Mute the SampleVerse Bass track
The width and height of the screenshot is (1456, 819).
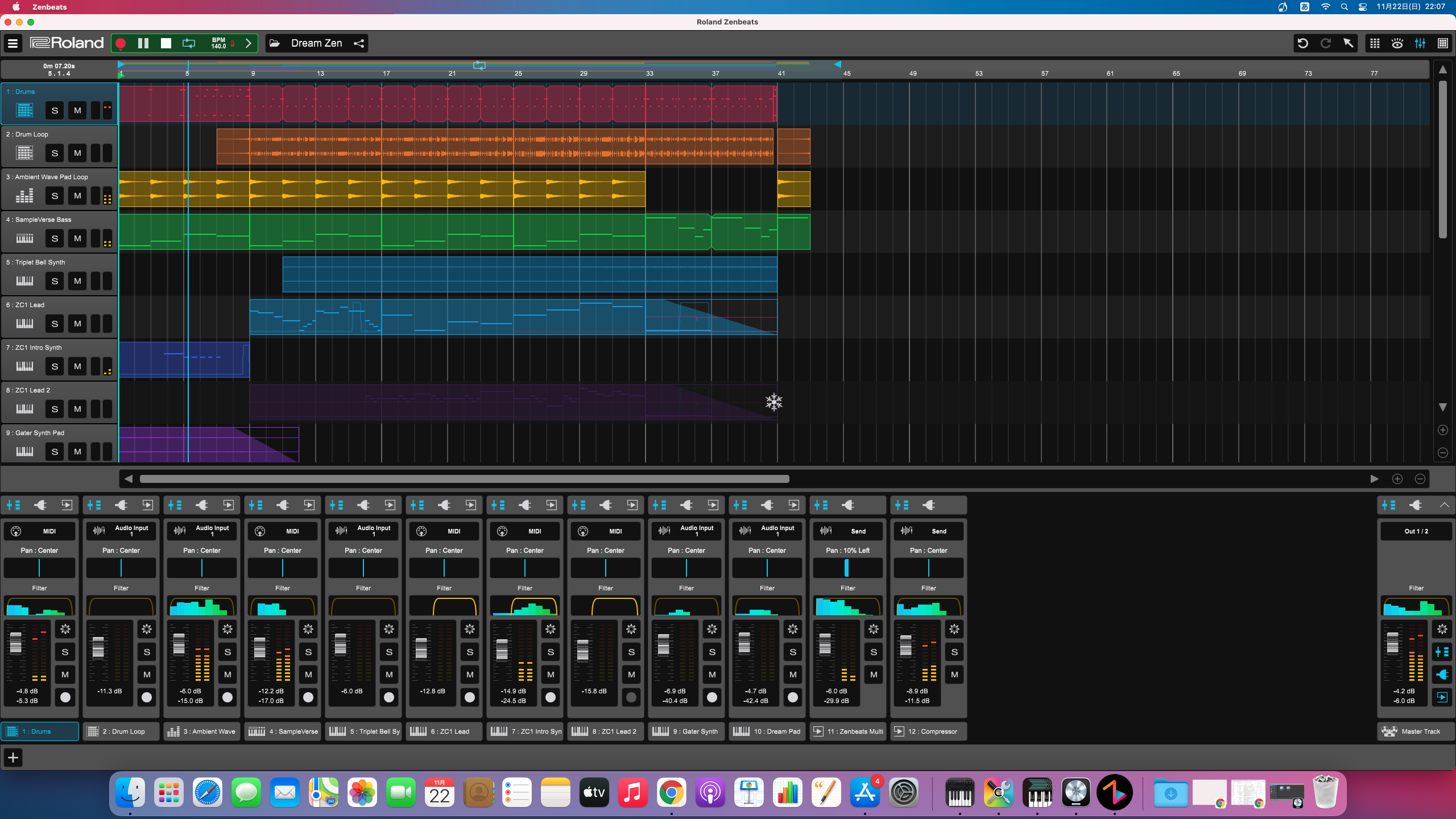(x=77, y=238)
